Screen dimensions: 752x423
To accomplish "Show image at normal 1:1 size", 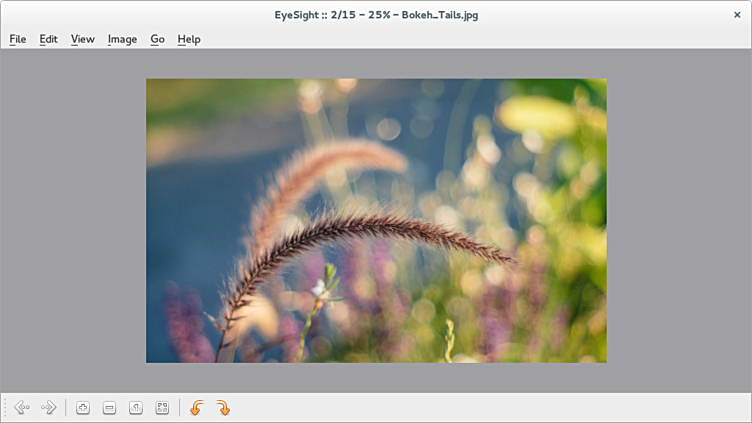I will pyautogui.click(x=136, y=408).
